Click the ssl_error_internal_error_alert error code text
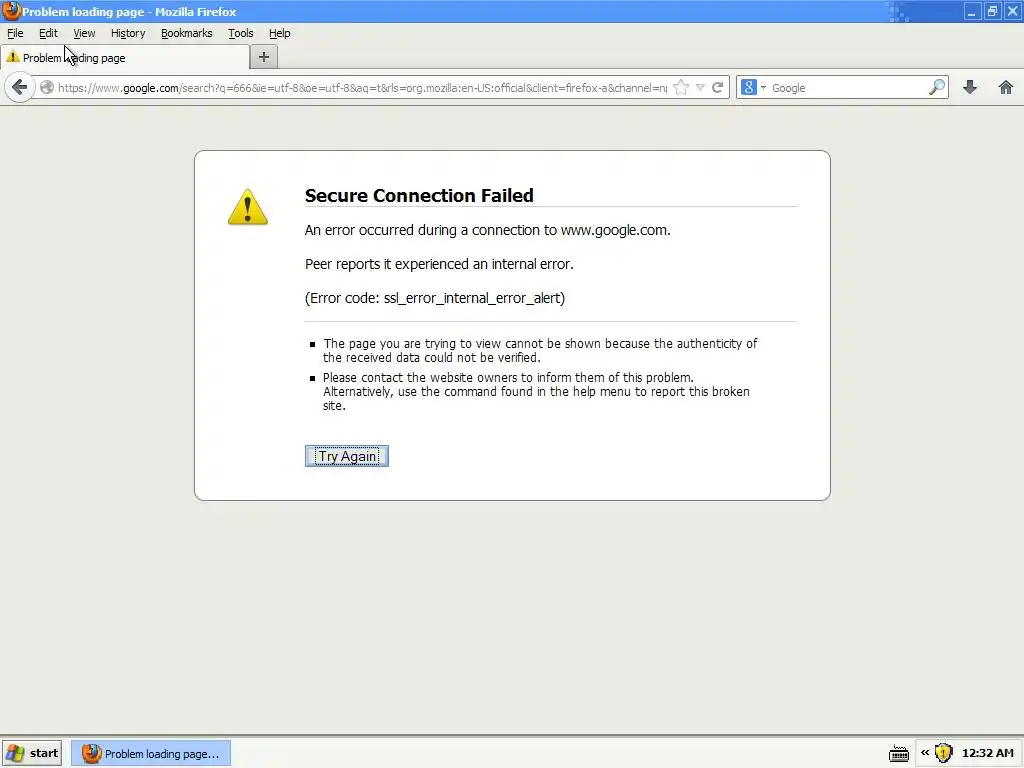The image size is (1024, 768). coord(473,298)
